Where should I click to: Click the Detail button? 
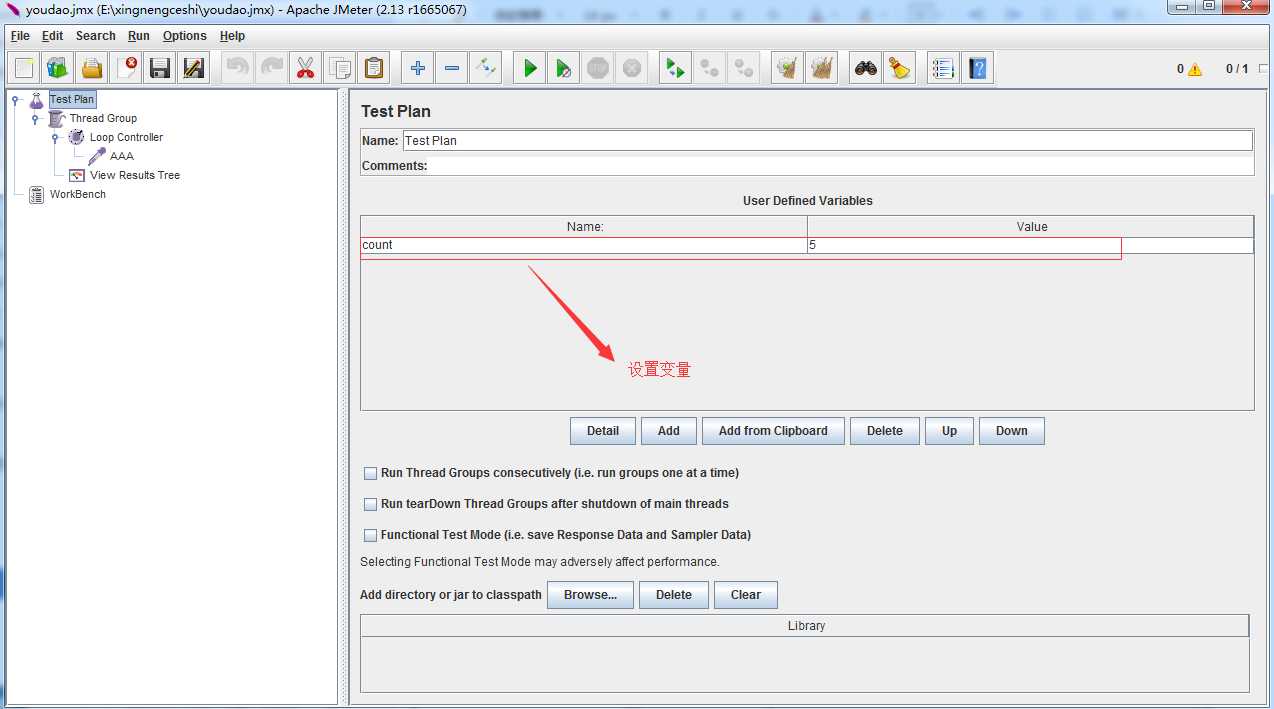click(x=603, y=431)
